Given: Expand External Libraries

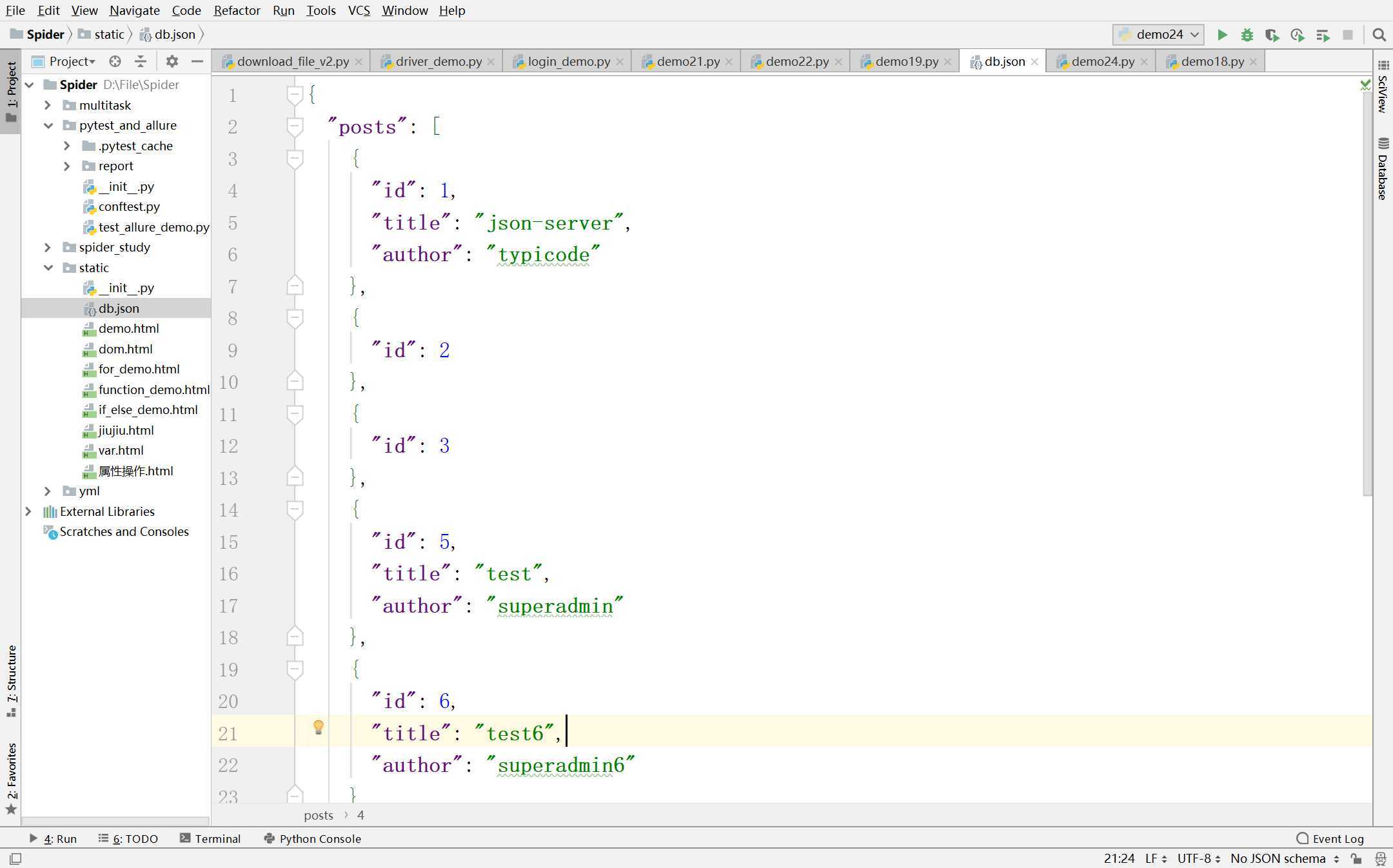Looking at the screenshot, I should 28,511.
